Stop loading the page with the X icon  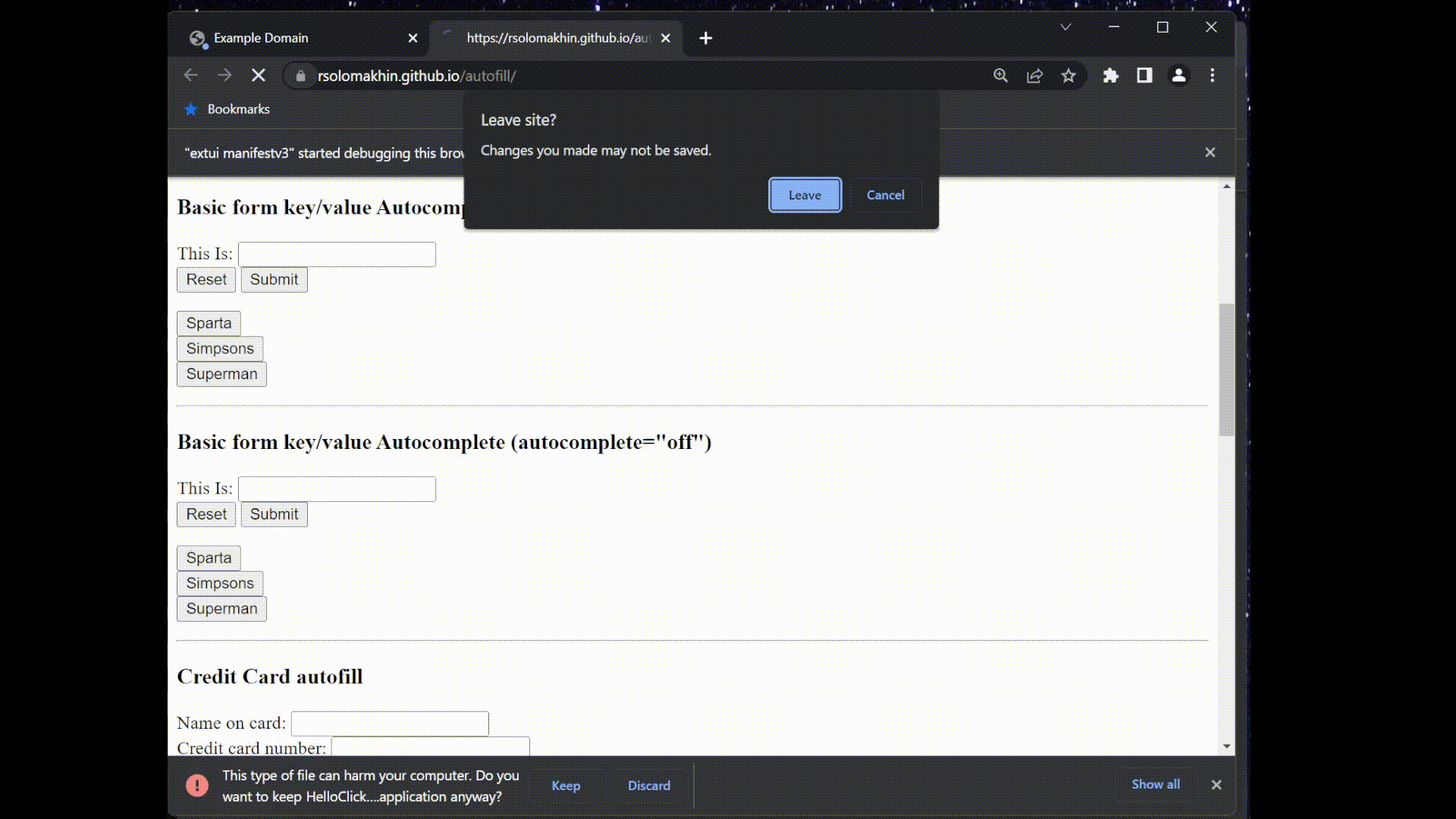[258, 75]
